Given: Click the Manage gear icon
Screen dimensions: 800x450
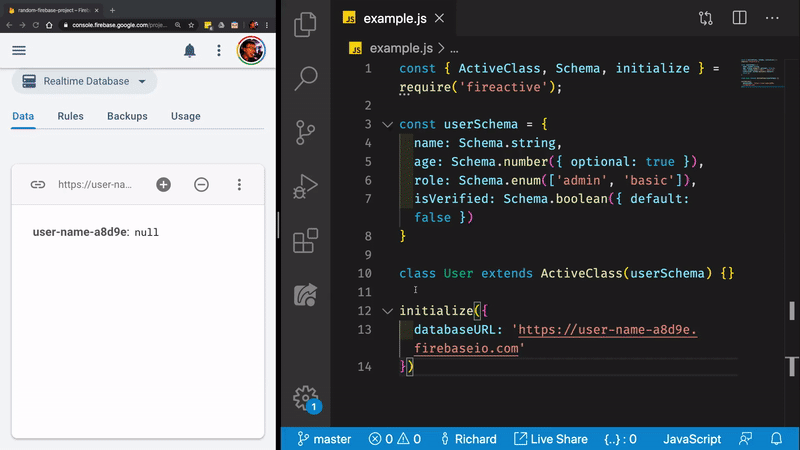Looking at the screenshot, I should coord(306,397).
